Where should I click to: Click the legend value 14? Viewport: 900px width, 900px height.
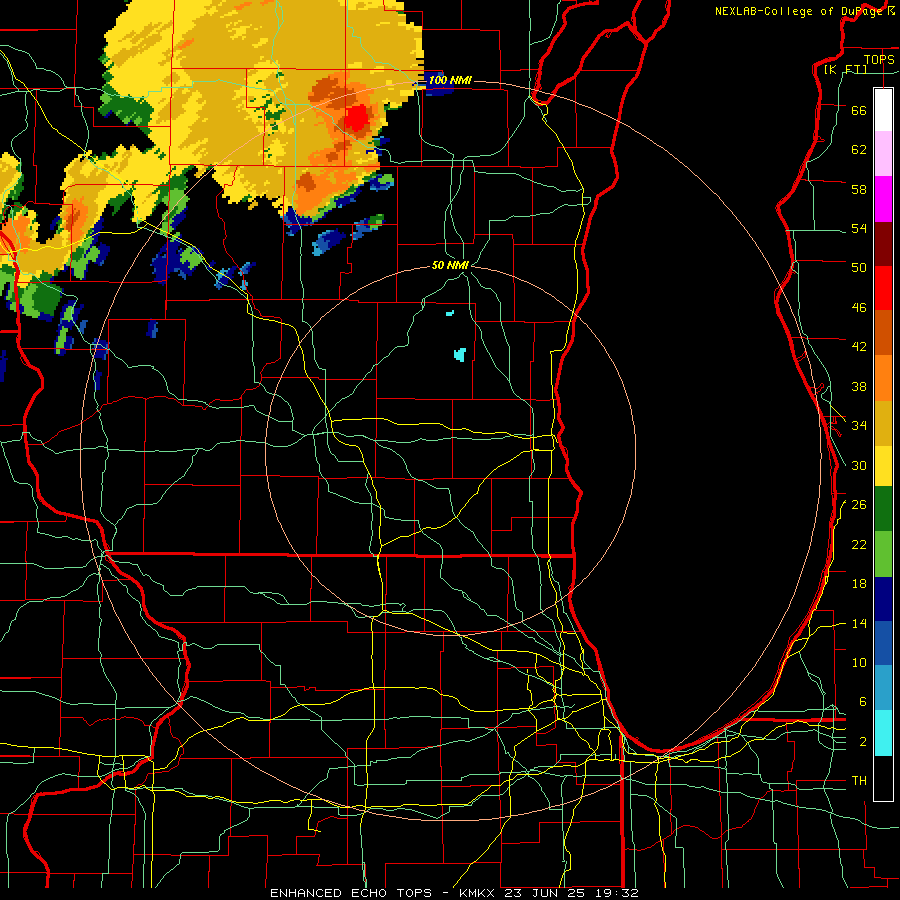pos(859,623)
